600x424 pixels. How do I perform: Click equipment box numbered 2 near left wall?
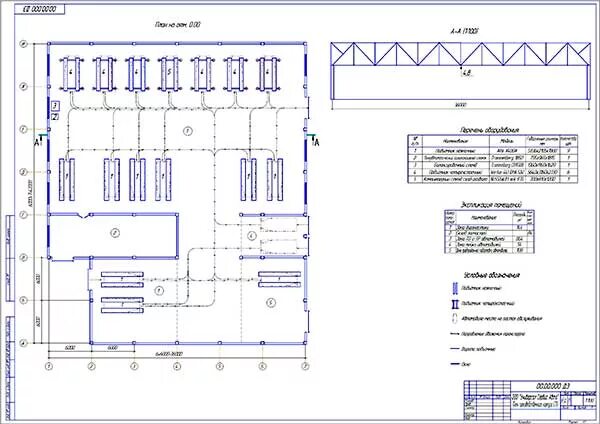(x=55, y=117)
